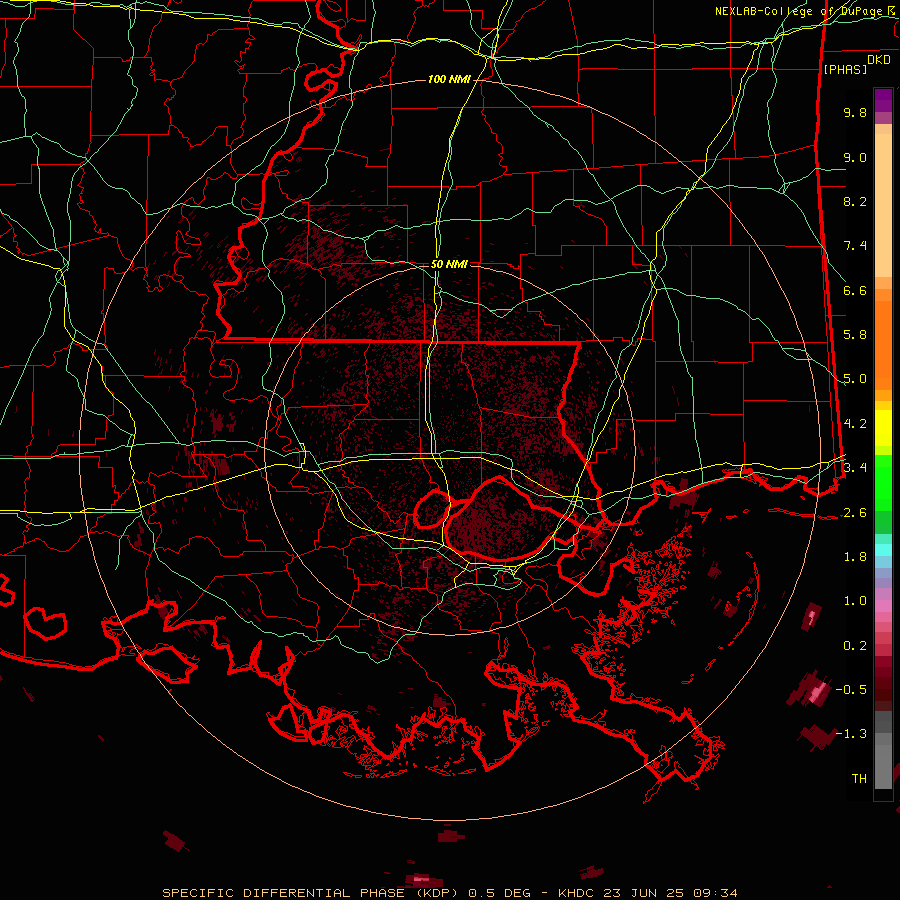900x900 pixels.
Task: Click the 5.0 color scale label
Action: [x=855, y=379]
